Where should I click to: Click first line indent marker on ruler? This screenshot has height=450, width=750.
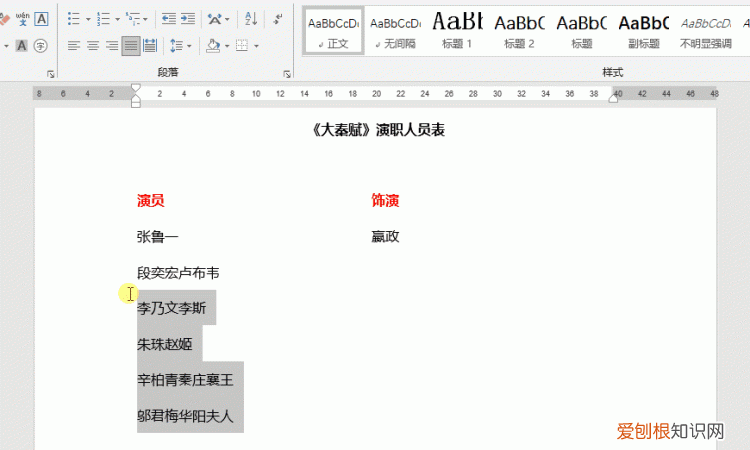(x=136, y=88)
